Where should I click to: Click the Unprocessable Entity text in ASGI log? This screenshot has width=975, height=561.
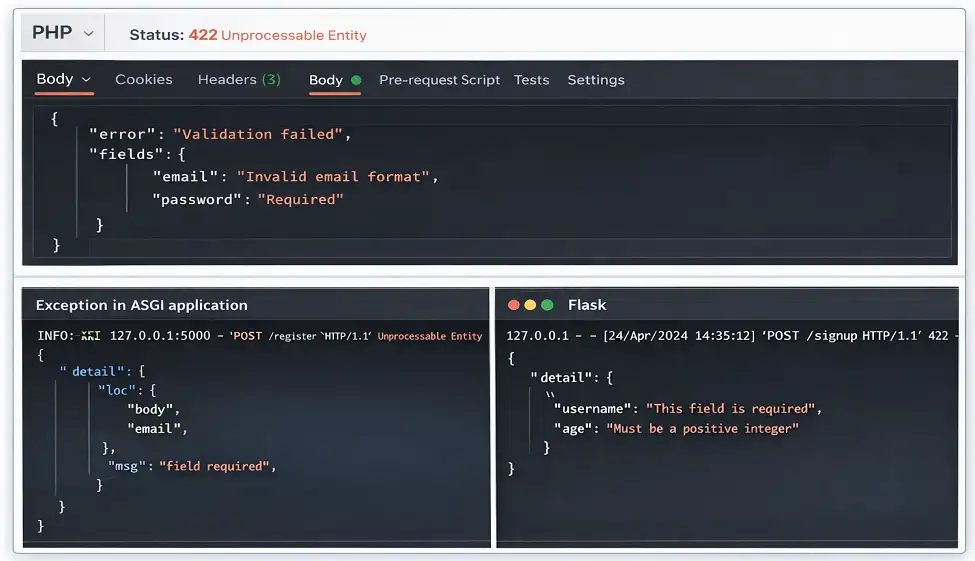point(430,336)
